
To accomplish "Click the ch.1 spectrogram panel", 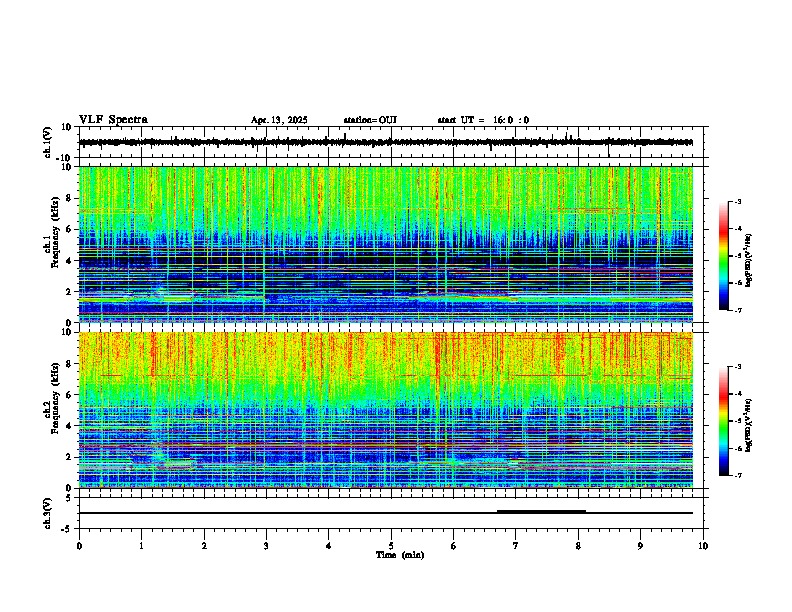I will click(386, 244).
